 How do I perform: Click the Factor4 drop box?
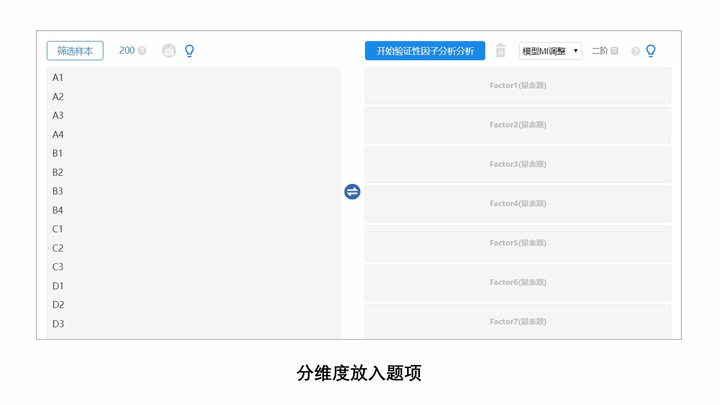(x=518, y=204)
